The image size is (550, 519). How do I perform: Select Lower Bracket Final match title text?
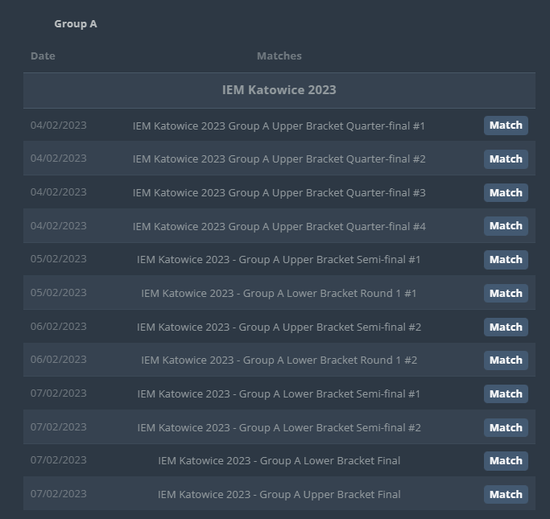[279, 461]
